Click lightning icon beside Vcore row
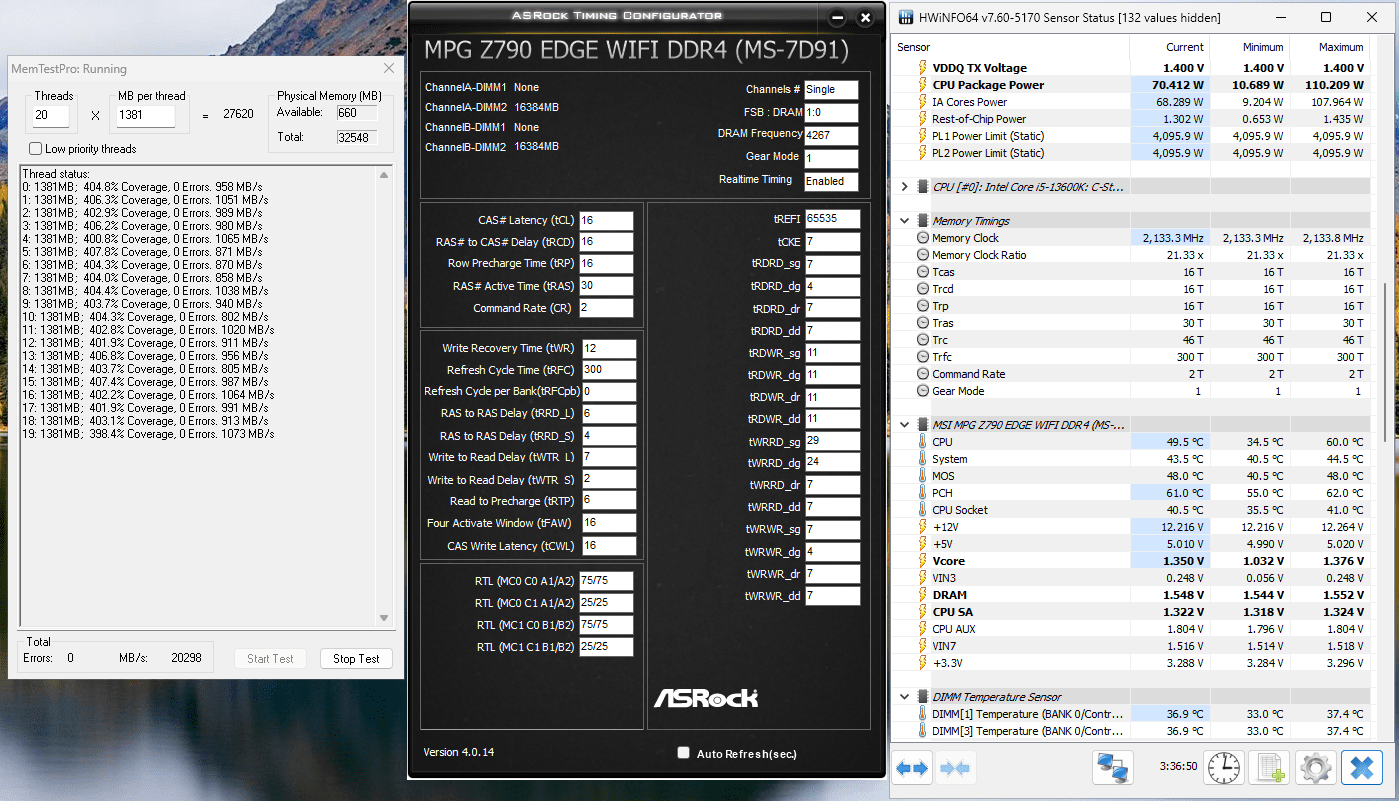The image size is (1399, 801). point(922,561)
